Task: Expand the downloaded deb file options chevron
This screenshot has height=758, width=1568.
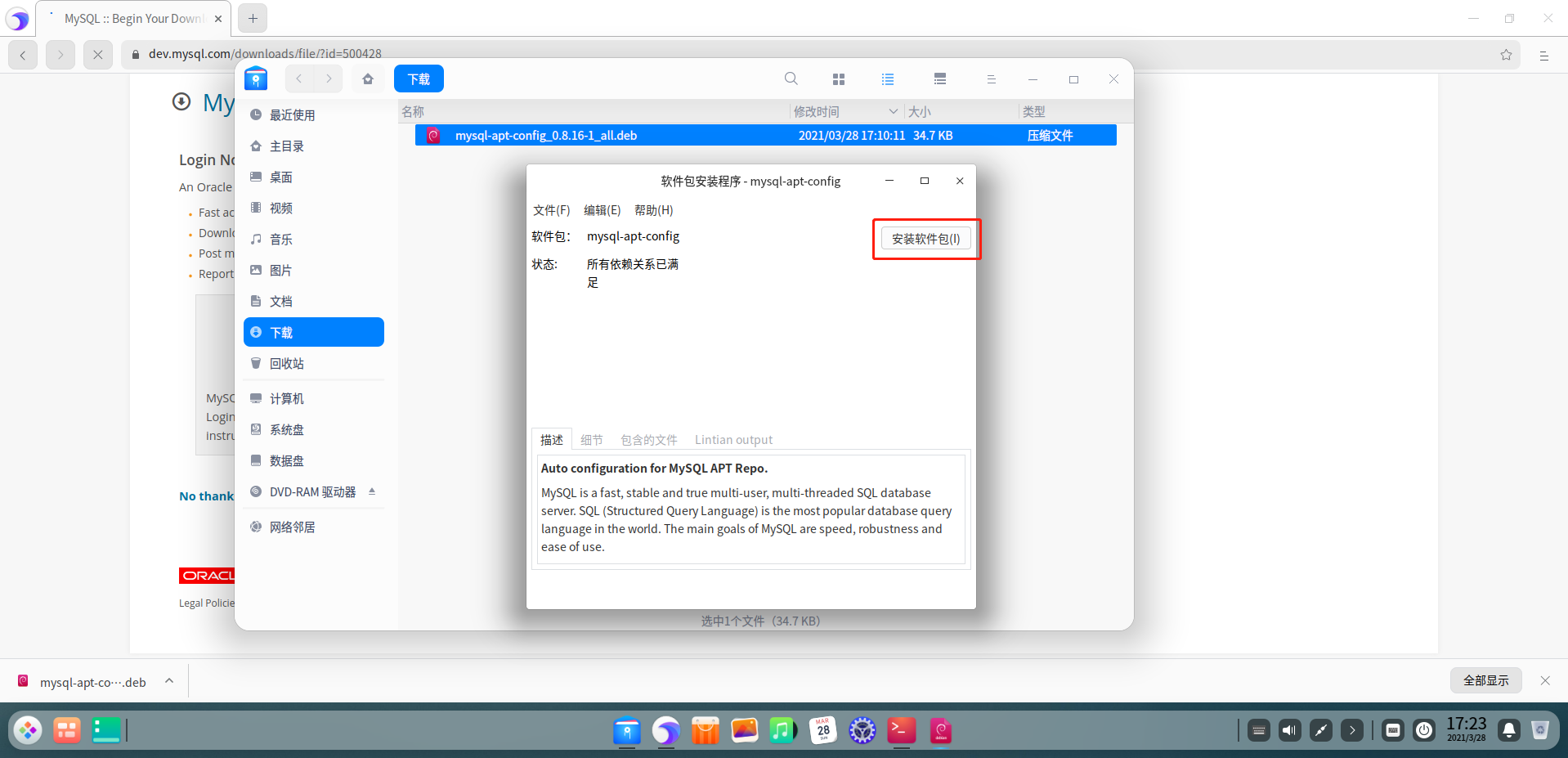Action: (169, 680)
